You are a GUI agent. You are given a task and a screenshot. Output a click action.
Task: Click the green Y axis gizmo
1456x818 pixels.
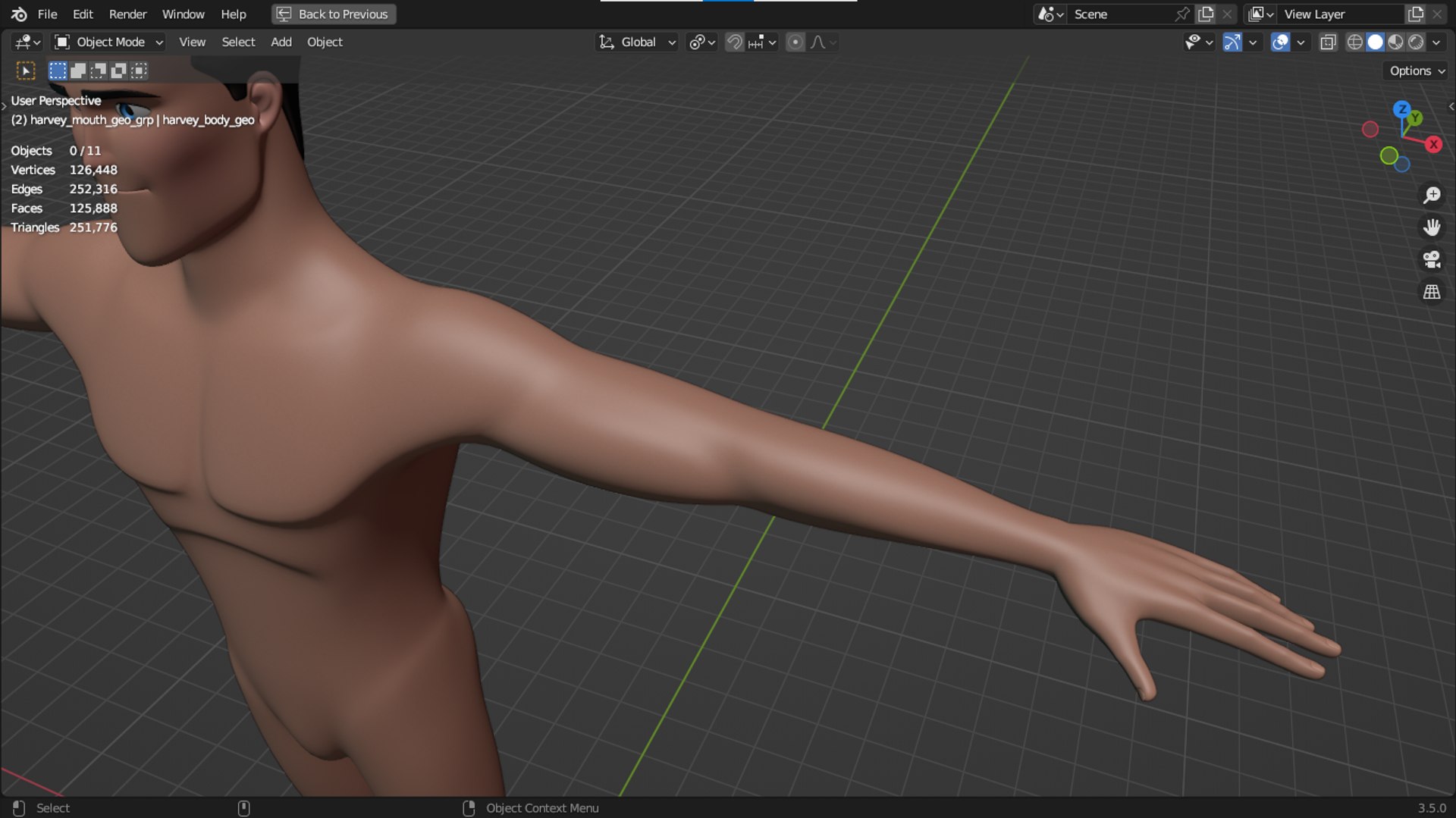pos(1415,119)
